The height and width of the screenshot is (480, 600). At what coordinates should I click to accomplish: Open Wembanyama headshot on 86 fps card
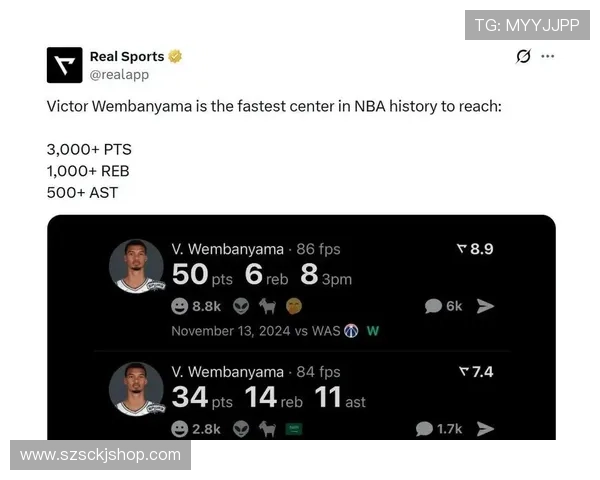click(137, 266)
